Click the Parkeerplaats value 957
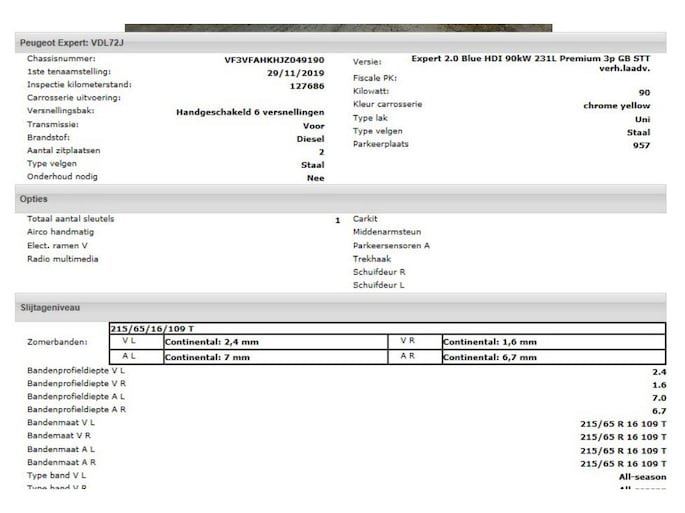685x513 pixels. click(641, 145)
